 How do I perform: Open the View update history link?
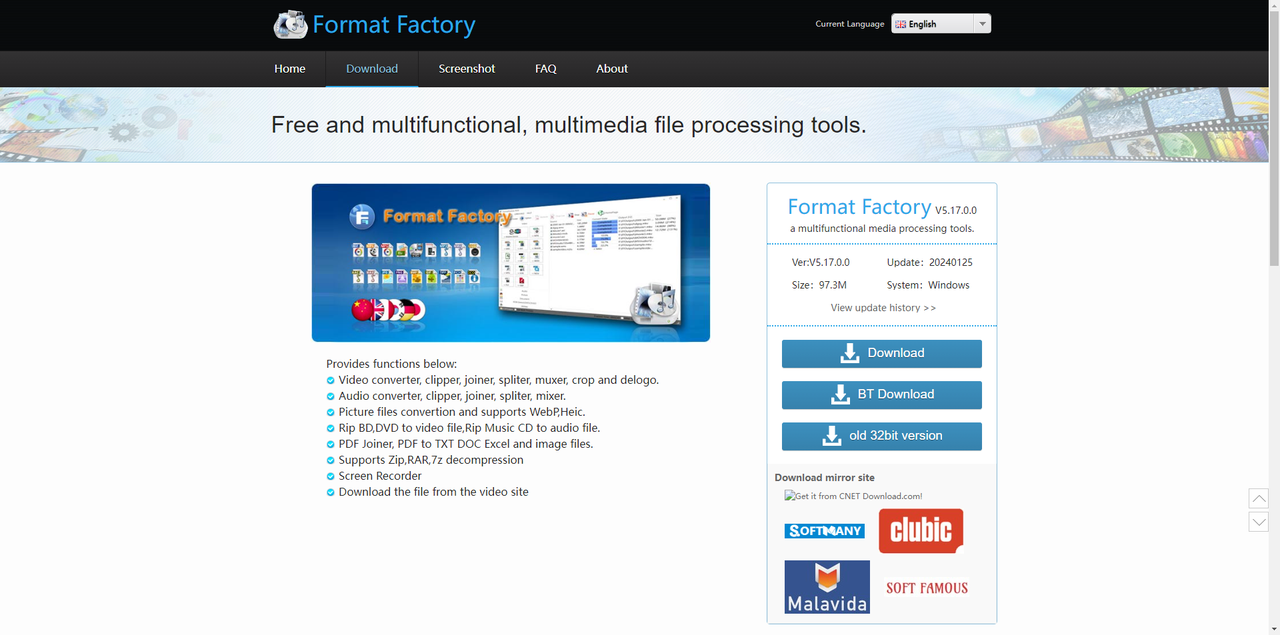[x=883, y=308]
